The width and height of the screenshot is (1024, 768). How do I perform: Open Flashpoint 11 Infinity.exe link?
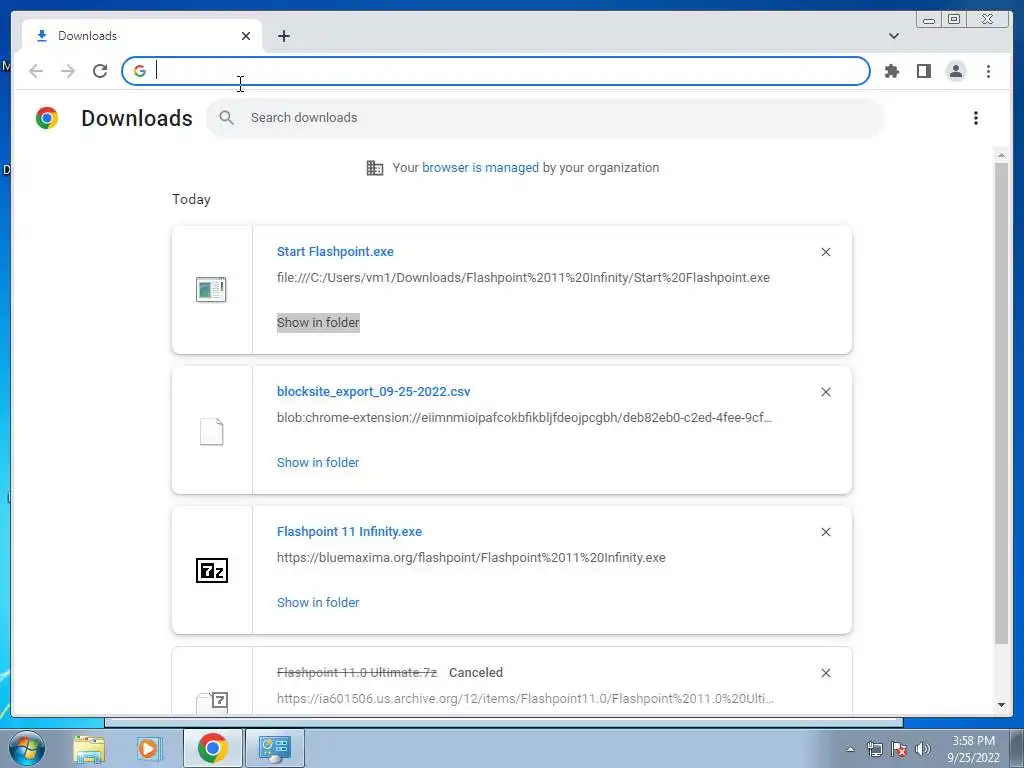point(349,532)
